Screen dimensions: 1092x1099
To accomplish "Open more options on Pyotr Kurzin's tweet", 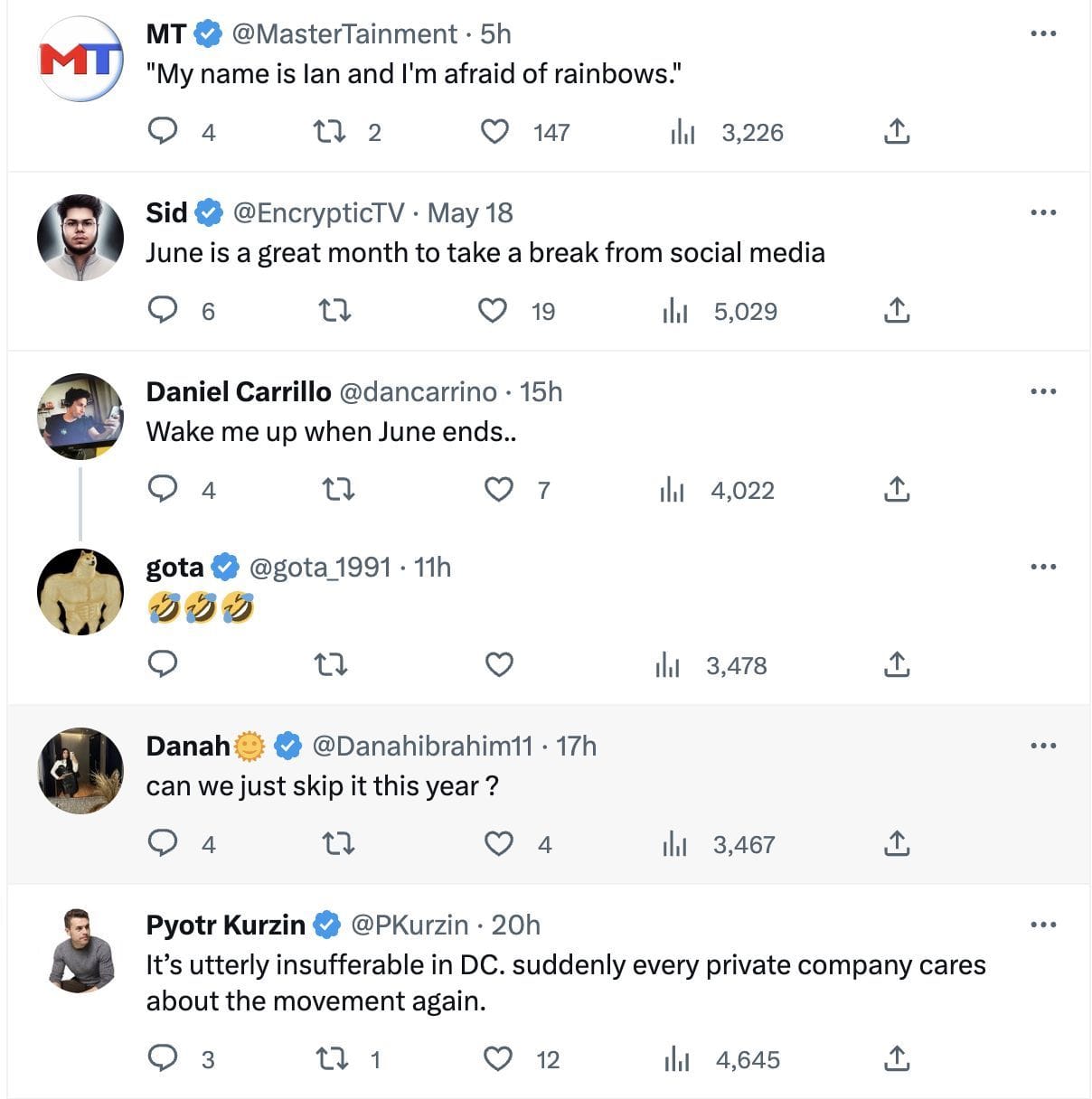I will [x=1042, y=924].
